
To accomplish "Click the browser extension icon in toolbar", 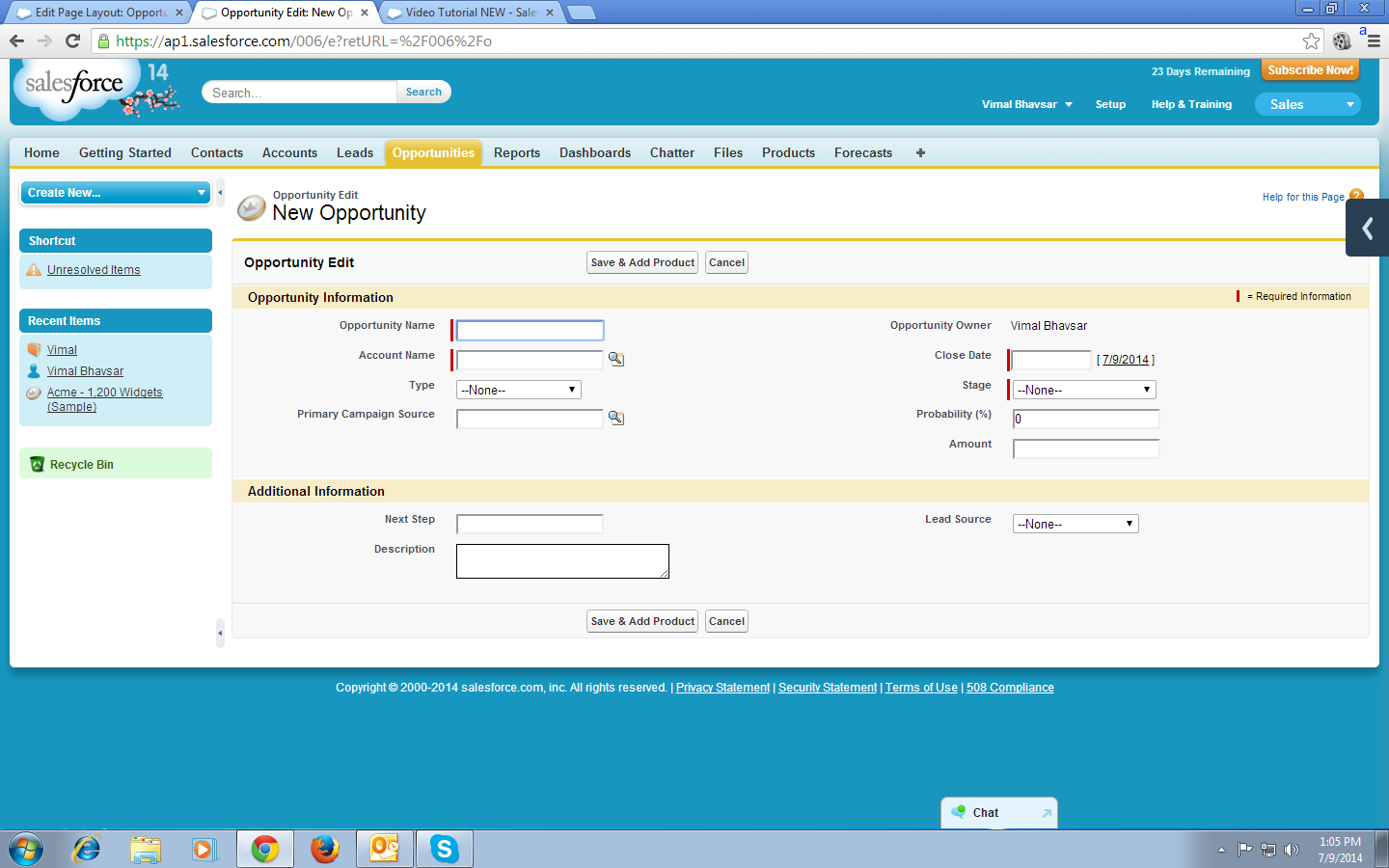I will 1342,41.
